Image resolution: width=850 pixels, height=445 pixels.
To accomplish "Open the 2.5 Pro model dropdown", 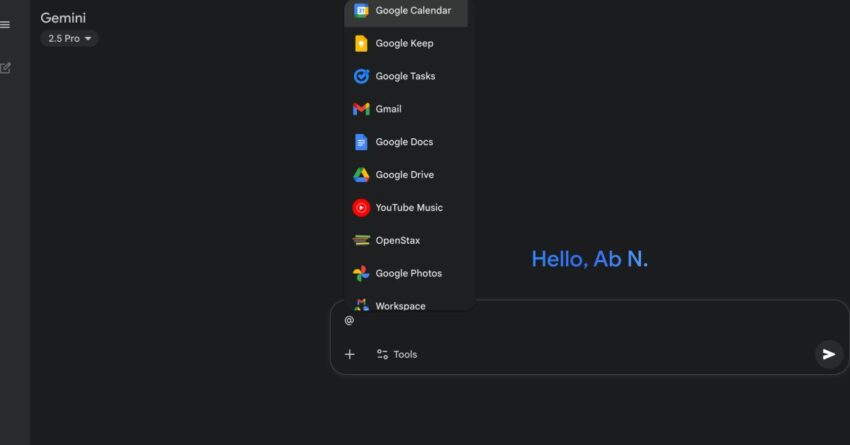I will click(x=70, y=39).
